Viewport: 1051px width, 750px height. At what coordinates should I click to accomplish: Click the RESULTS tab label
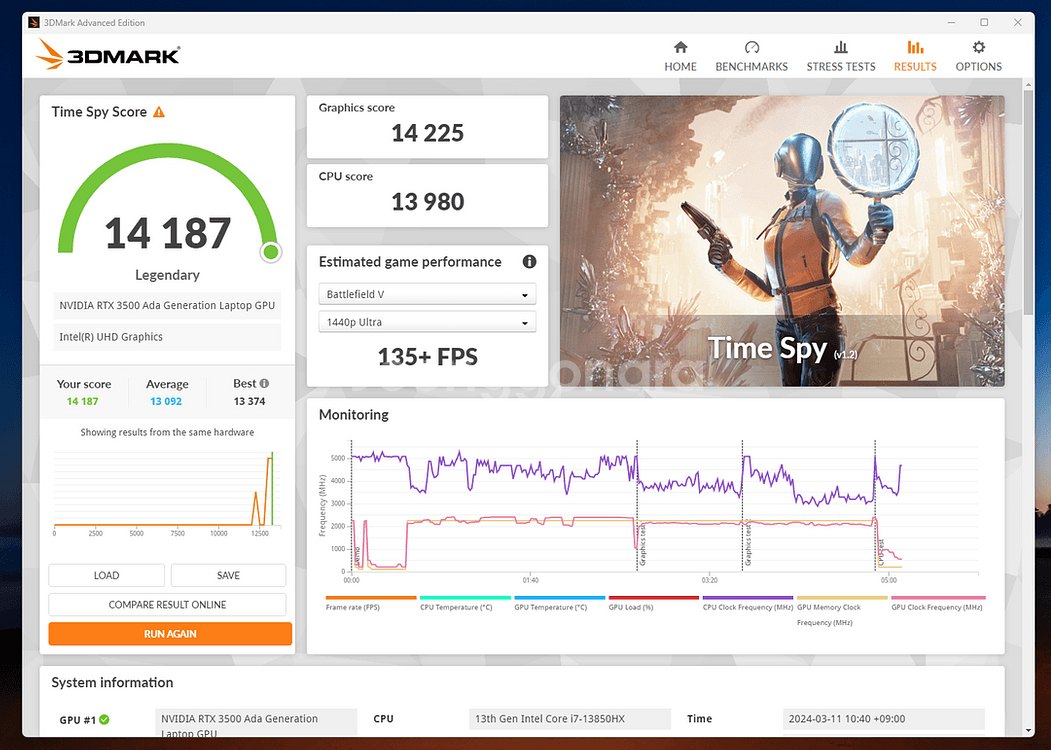coord(915,66)
